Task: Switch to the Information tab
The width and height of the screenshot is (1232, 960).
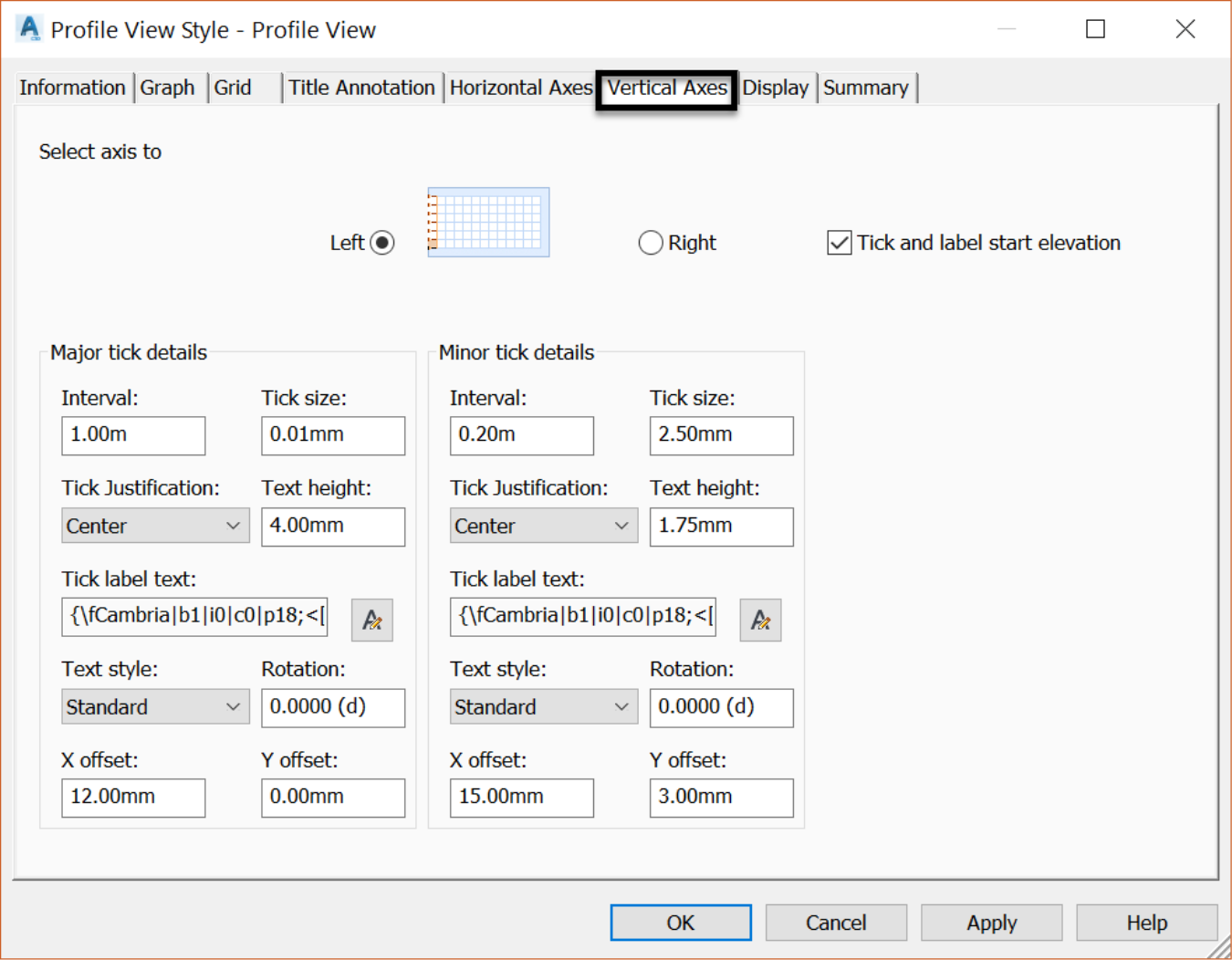Action: [x=72, y=88]
